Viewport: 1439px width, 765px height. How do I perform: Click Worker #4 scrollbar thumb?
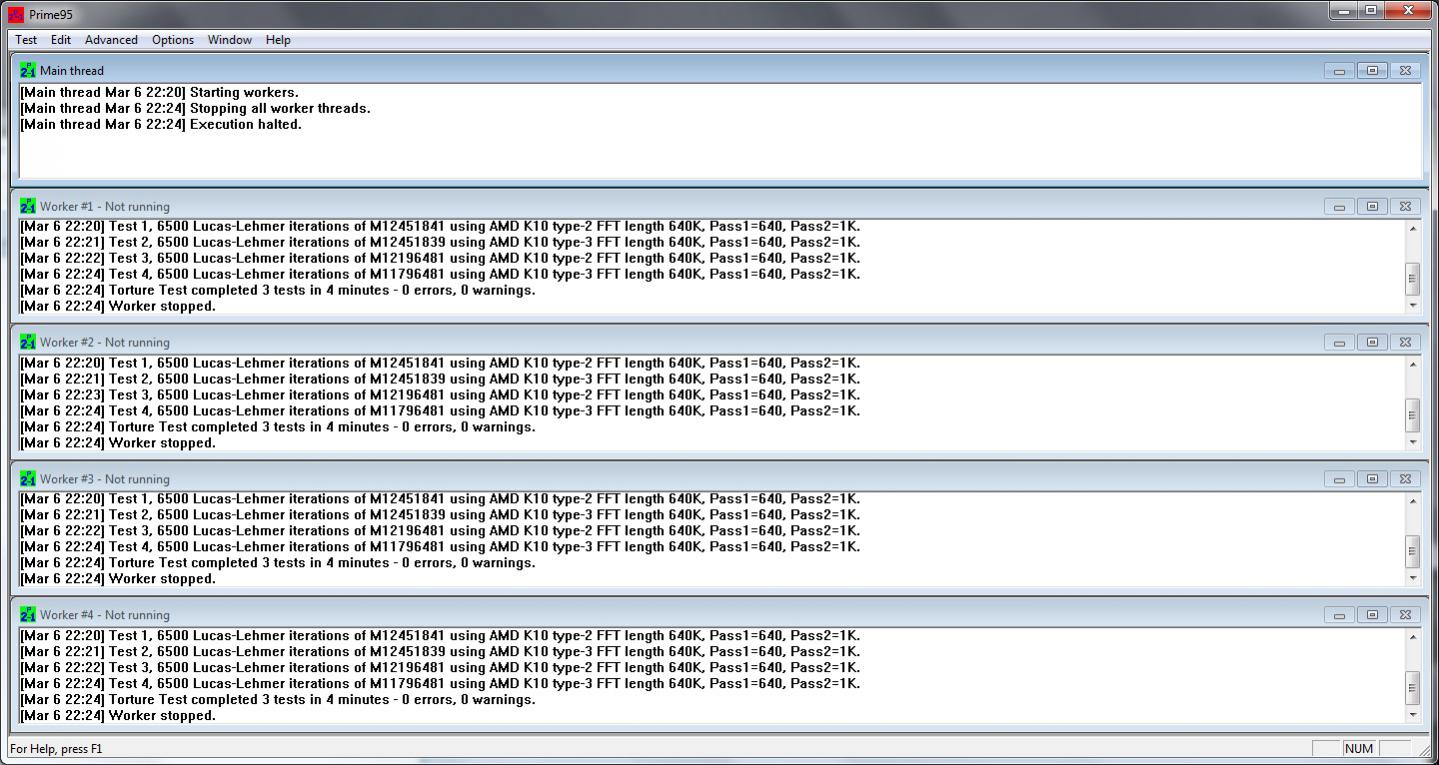coord(1412,688)
